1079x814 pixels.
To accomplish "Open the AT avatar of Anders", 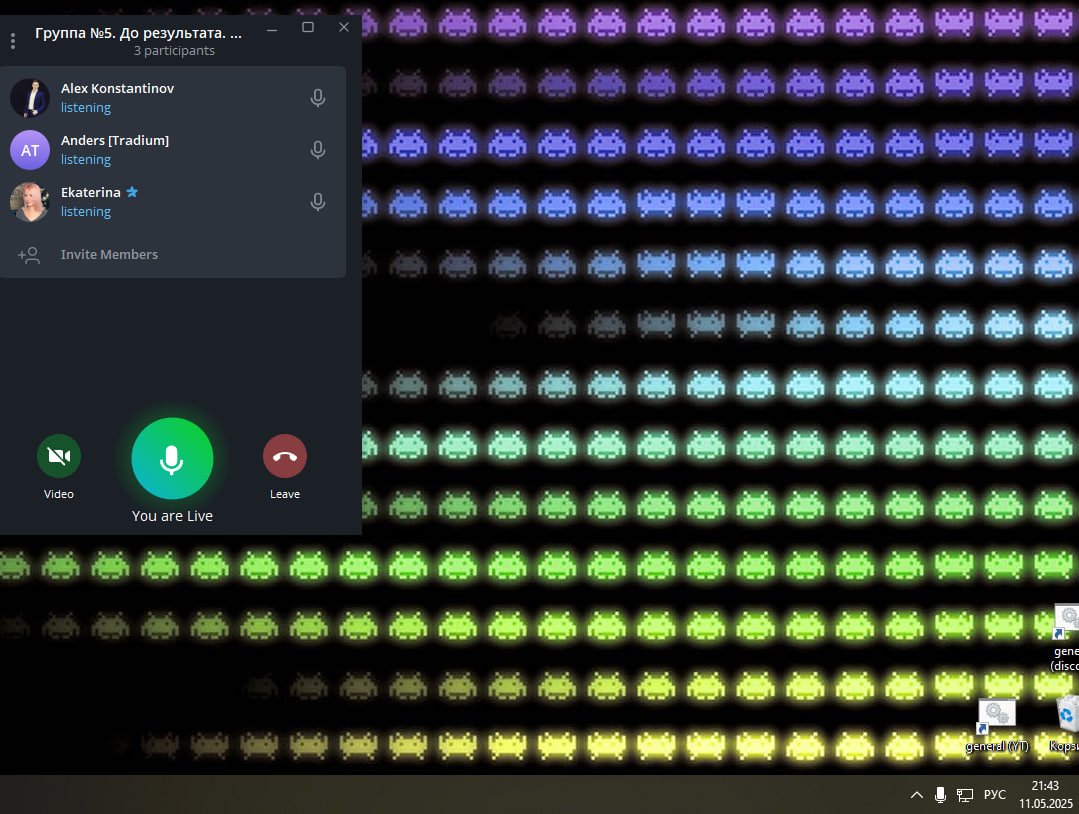I will pyautogui.click(x=30, y=150).
